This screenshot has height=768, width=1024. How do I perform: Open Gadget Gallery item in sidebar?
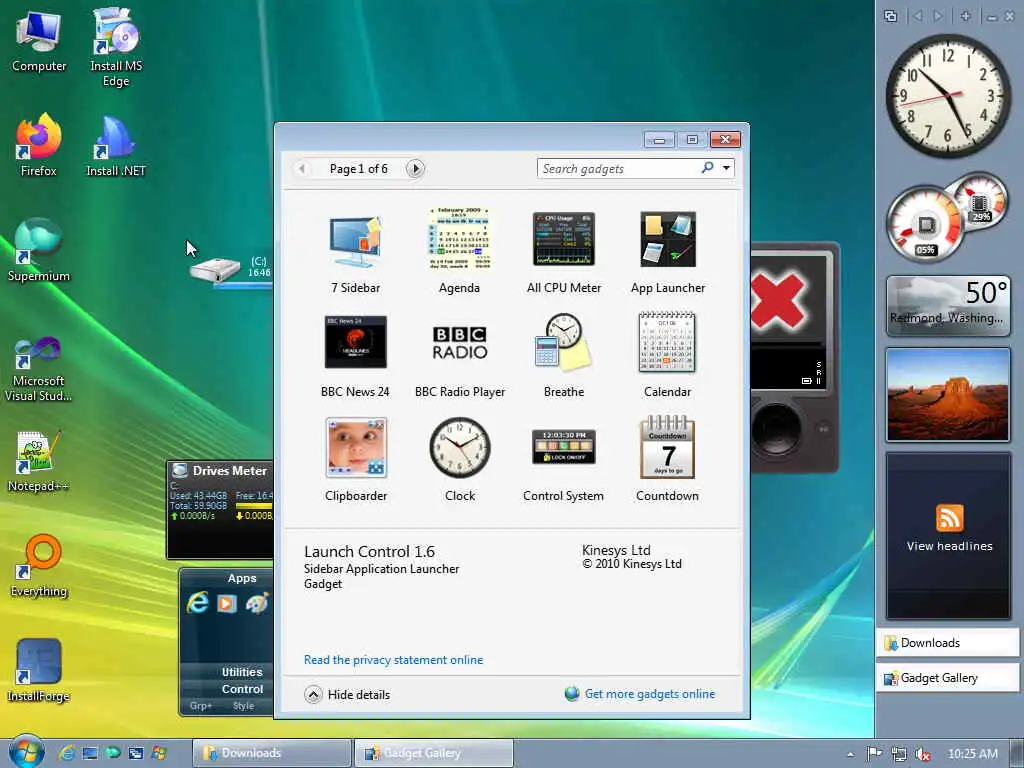click(x=948, y=678)
